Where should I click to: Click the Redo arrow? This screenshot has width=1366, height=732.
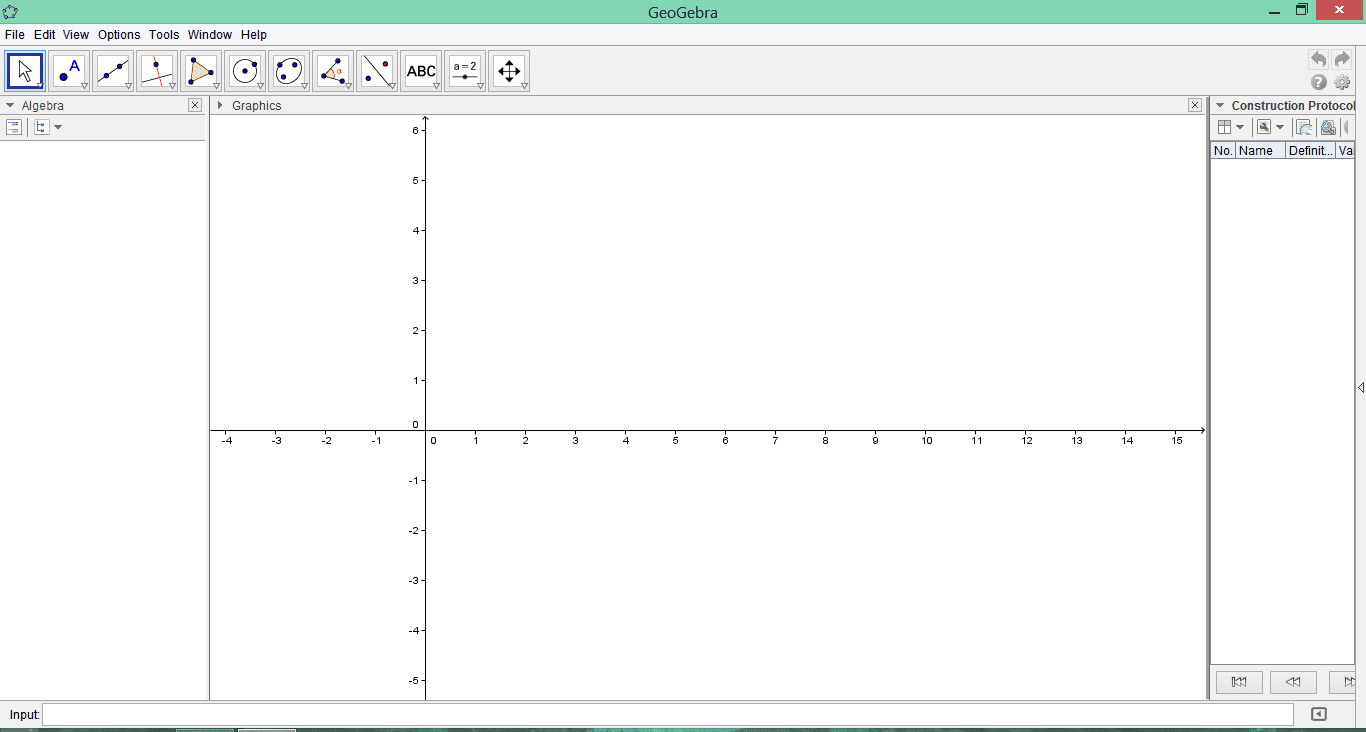click(1342, 60)
